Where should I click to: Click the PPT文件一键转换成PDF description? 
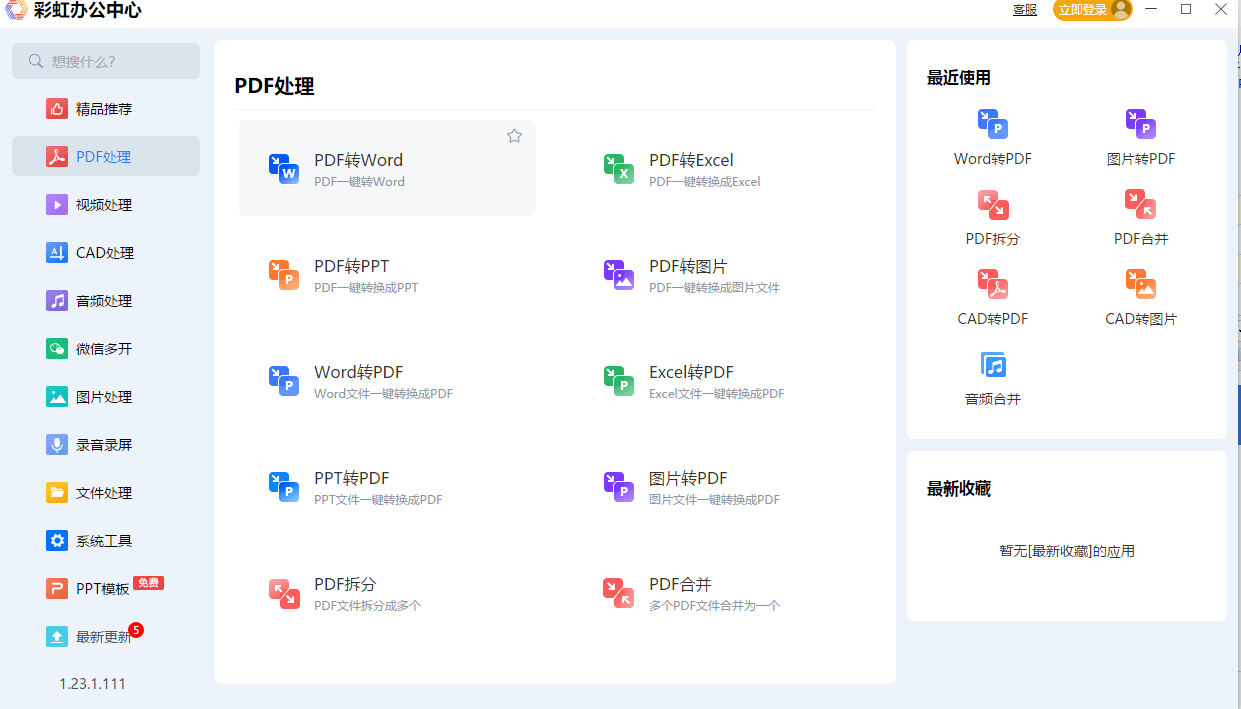378,500
